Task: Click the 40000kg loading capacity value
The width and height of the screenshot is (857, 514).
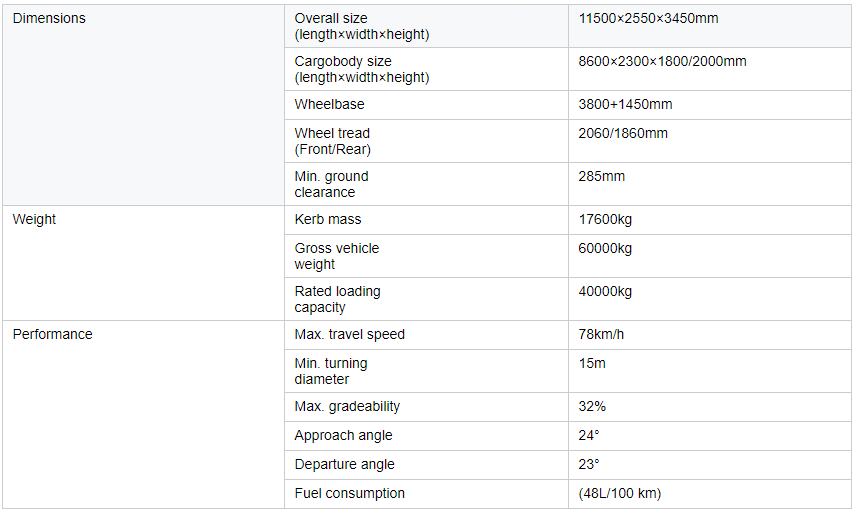Action: point(605,291)
